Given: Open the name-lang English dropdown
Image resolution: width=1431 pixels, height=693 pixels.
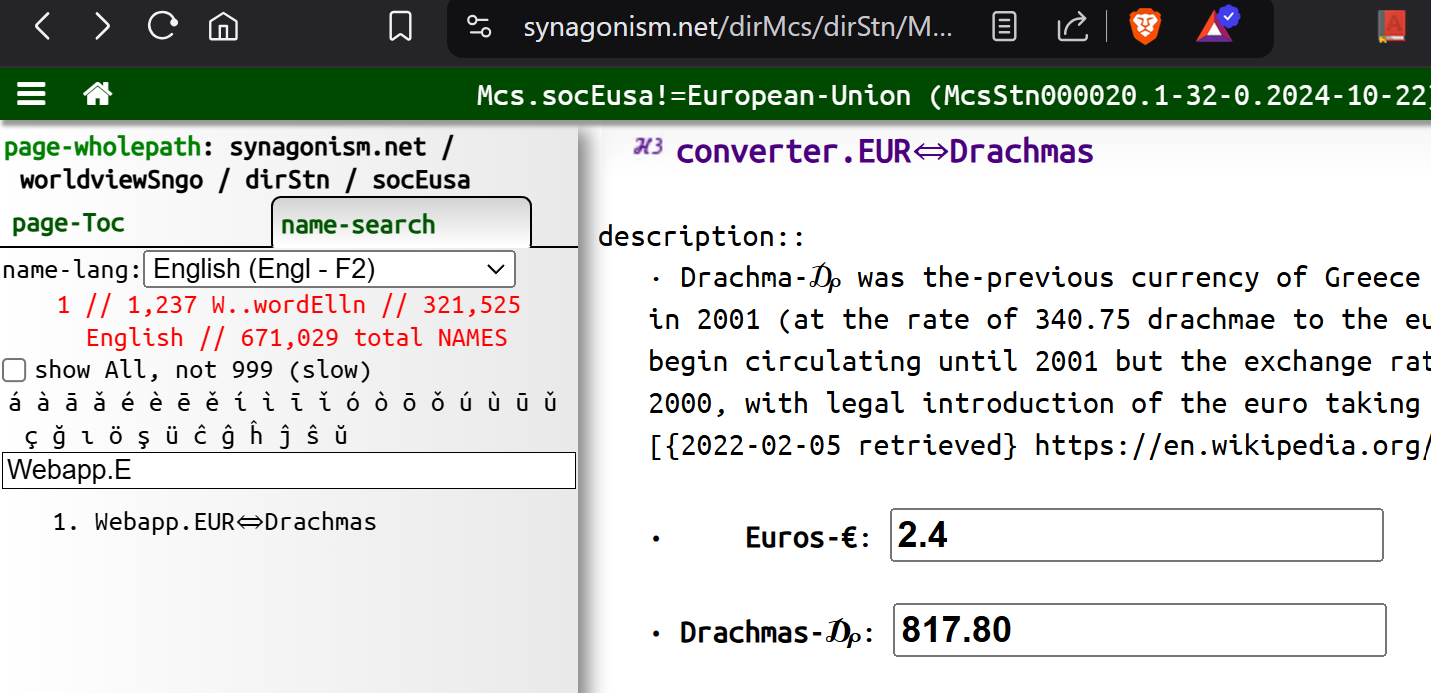Looking at the screenshot, I should 330,269.
